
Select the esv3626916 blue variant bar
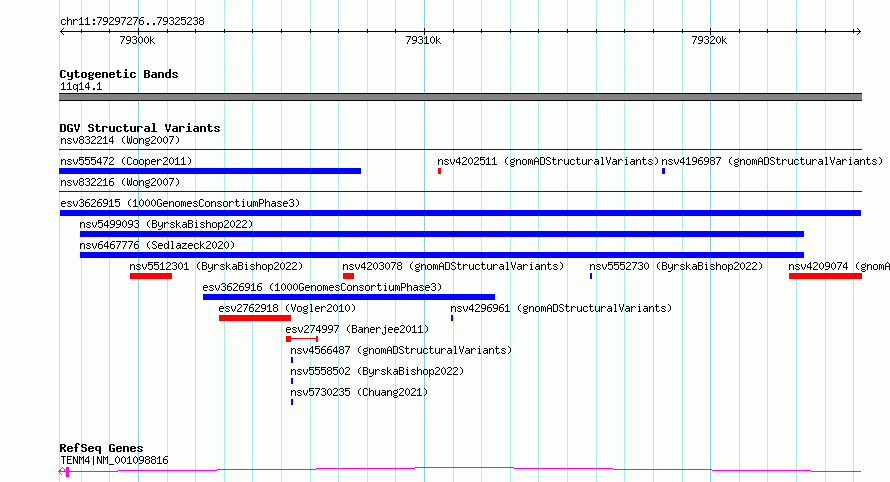pos(349,297)
